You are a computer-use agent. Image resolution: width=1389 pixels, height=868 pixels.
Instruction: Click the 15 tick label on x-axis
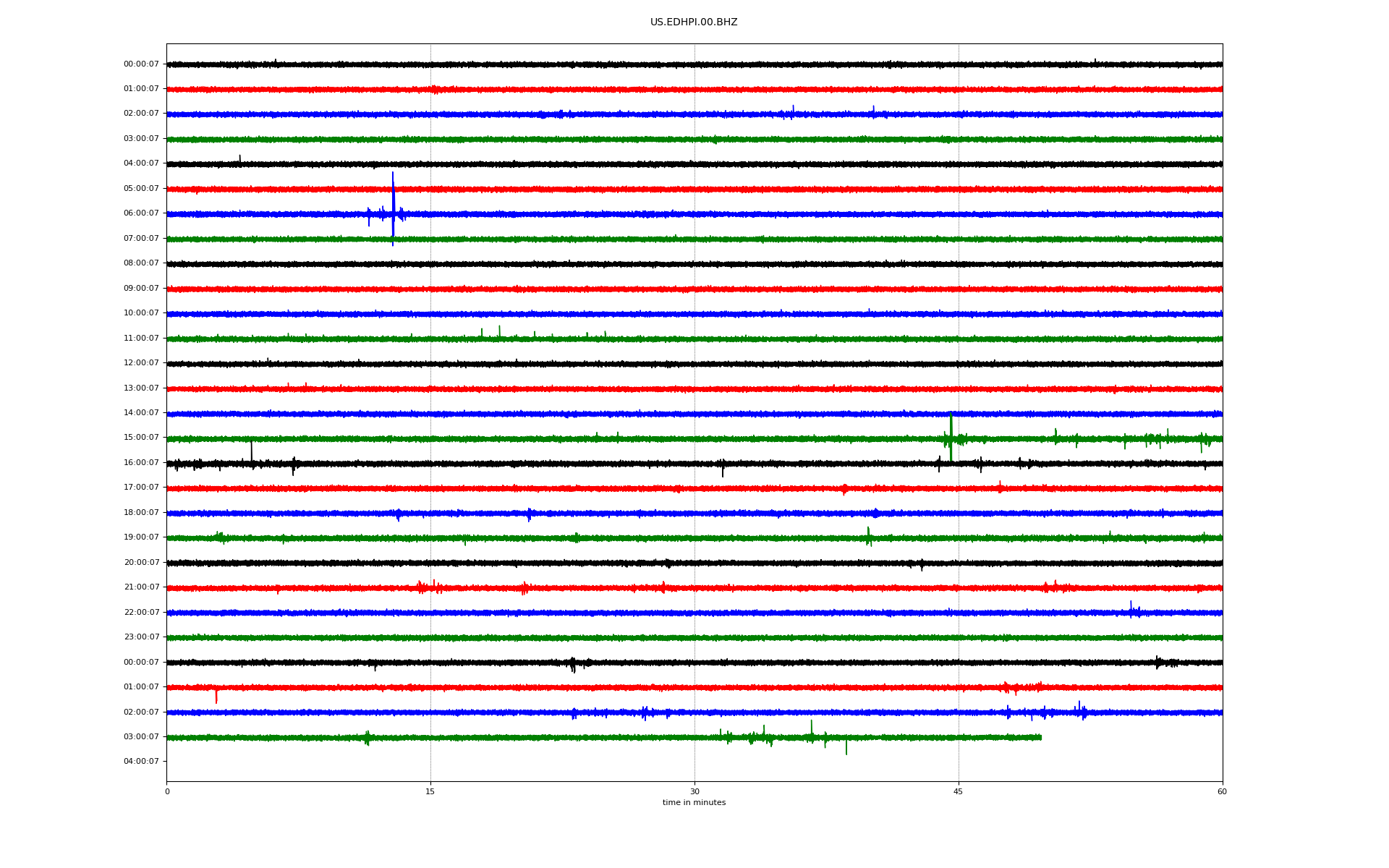430,791
